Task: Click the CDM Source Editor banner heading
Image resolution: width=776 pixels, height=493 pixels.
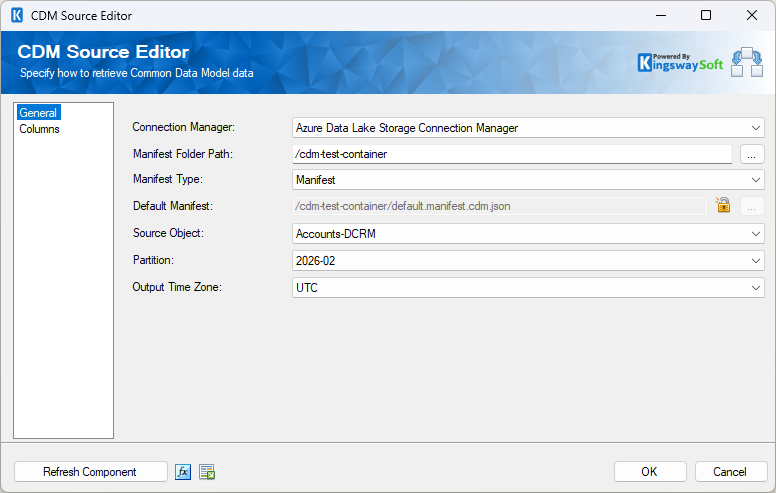Action: pos(103,52)
